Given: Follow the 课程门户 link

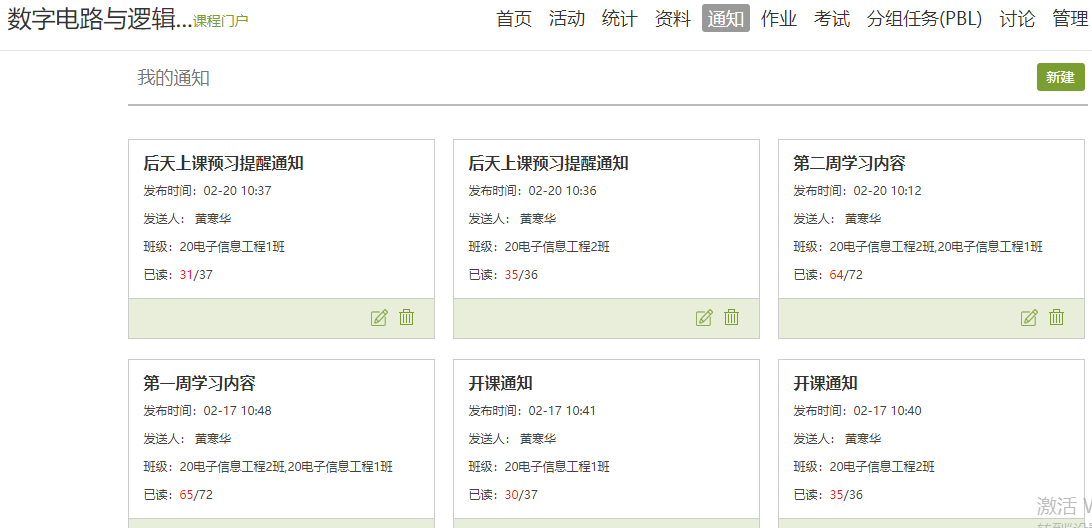Looking at the screenshot, I should [x=221, y=21].
